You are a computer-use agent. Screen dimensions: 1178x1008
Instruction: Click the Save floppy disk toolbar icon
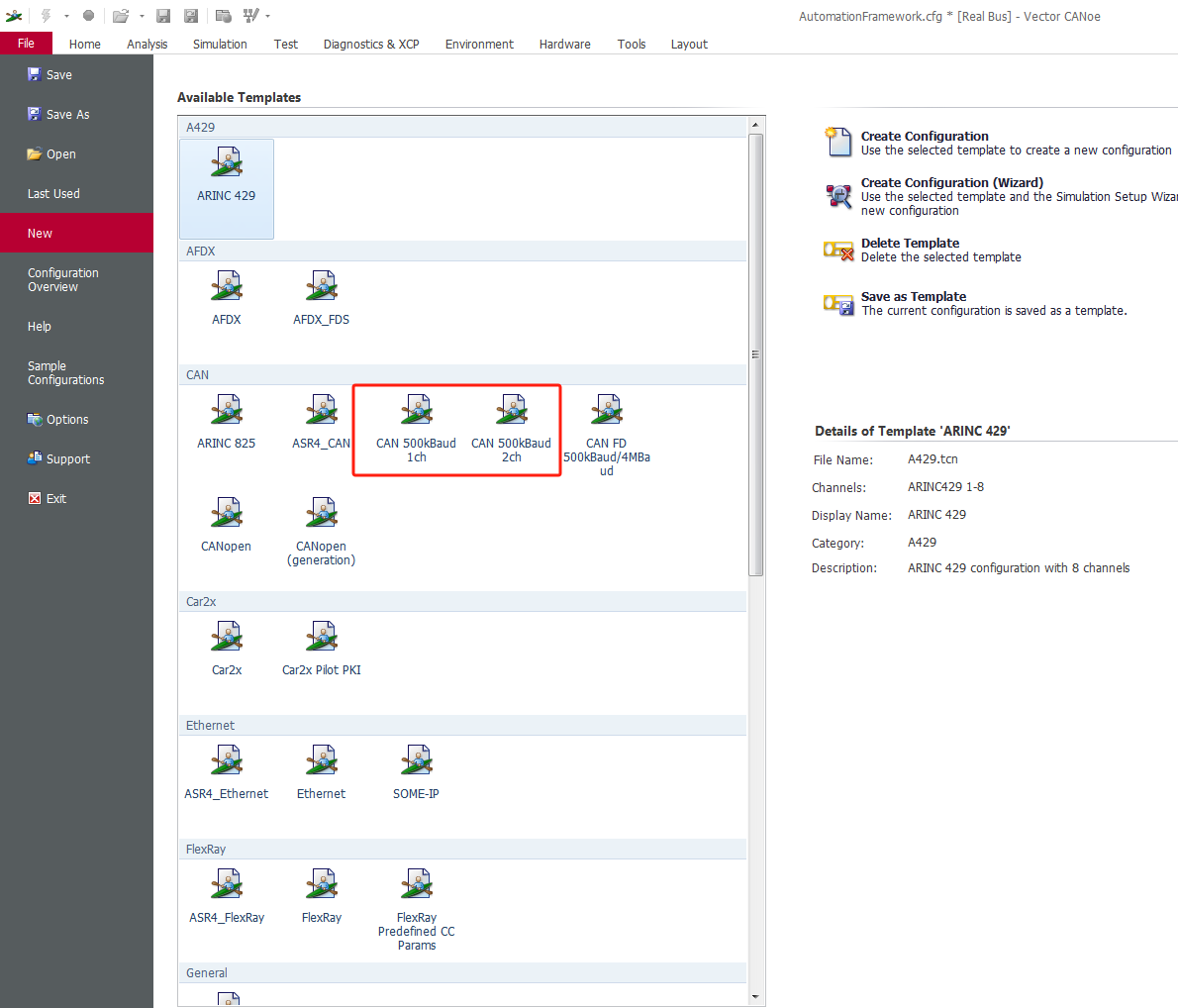click(163, 16)
